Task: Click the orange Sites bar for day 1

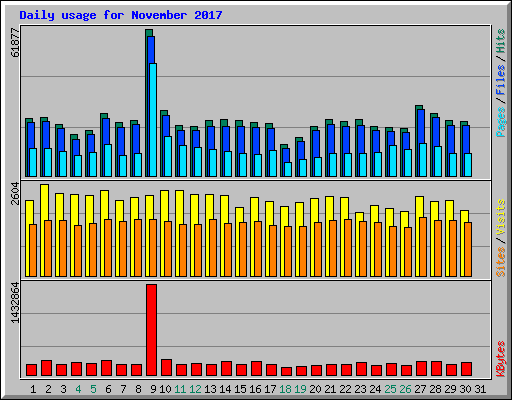Action: tap(33, 250)
